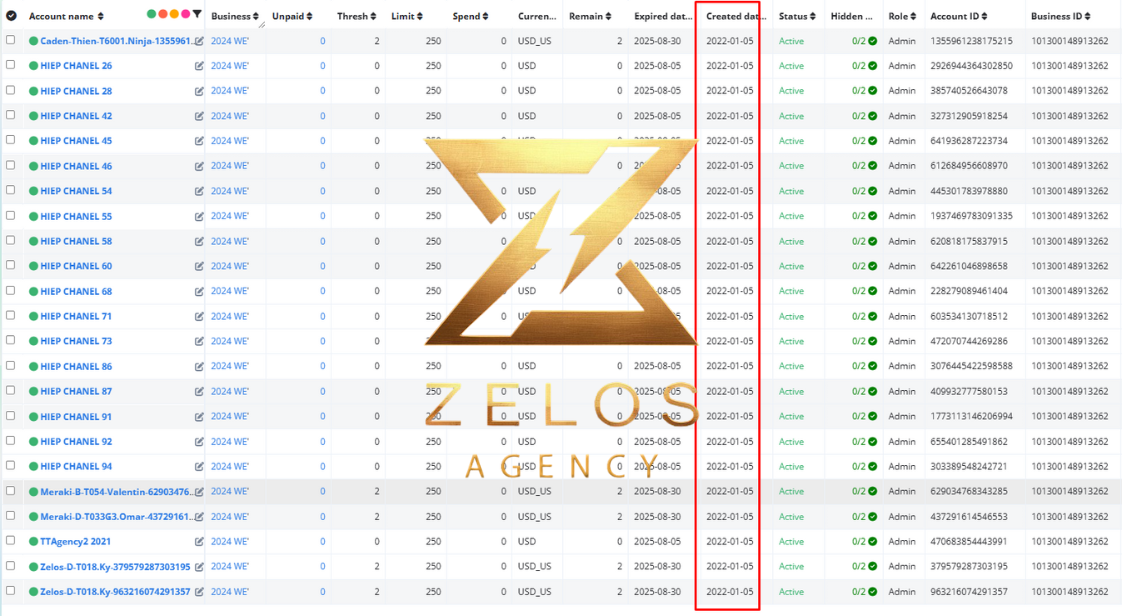Sort the Remain column

[x=590, y=16]
